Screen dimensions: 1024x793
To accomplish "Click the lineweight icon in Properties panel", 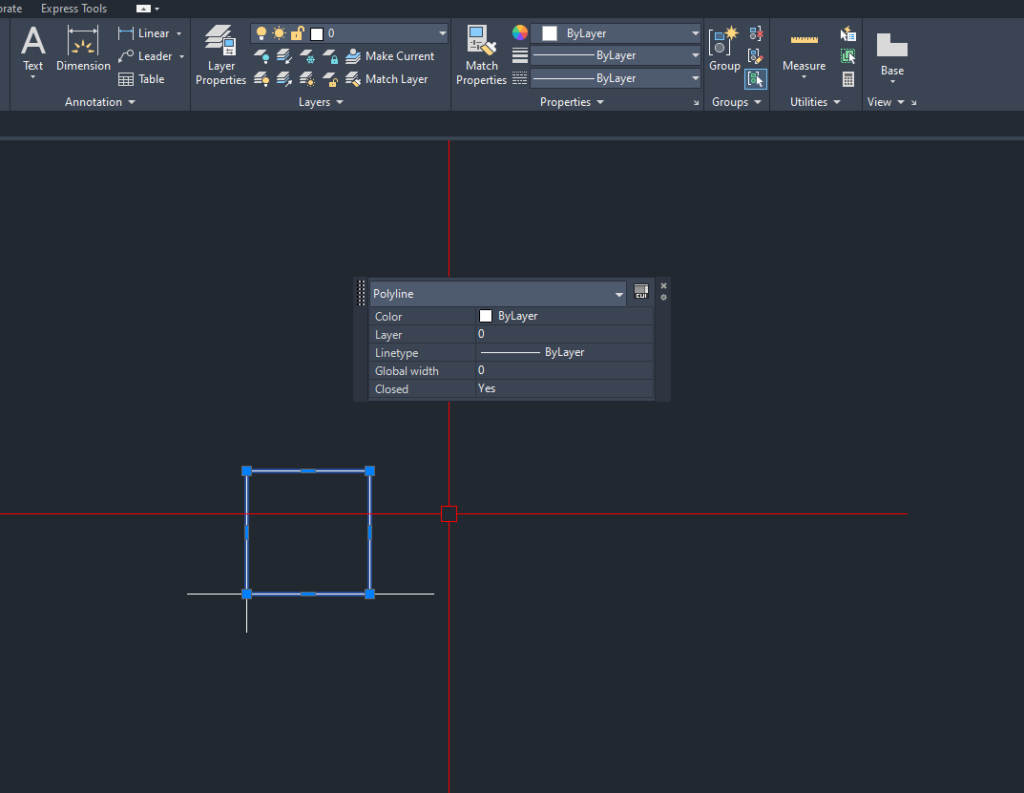I will [x=520, y=56].
